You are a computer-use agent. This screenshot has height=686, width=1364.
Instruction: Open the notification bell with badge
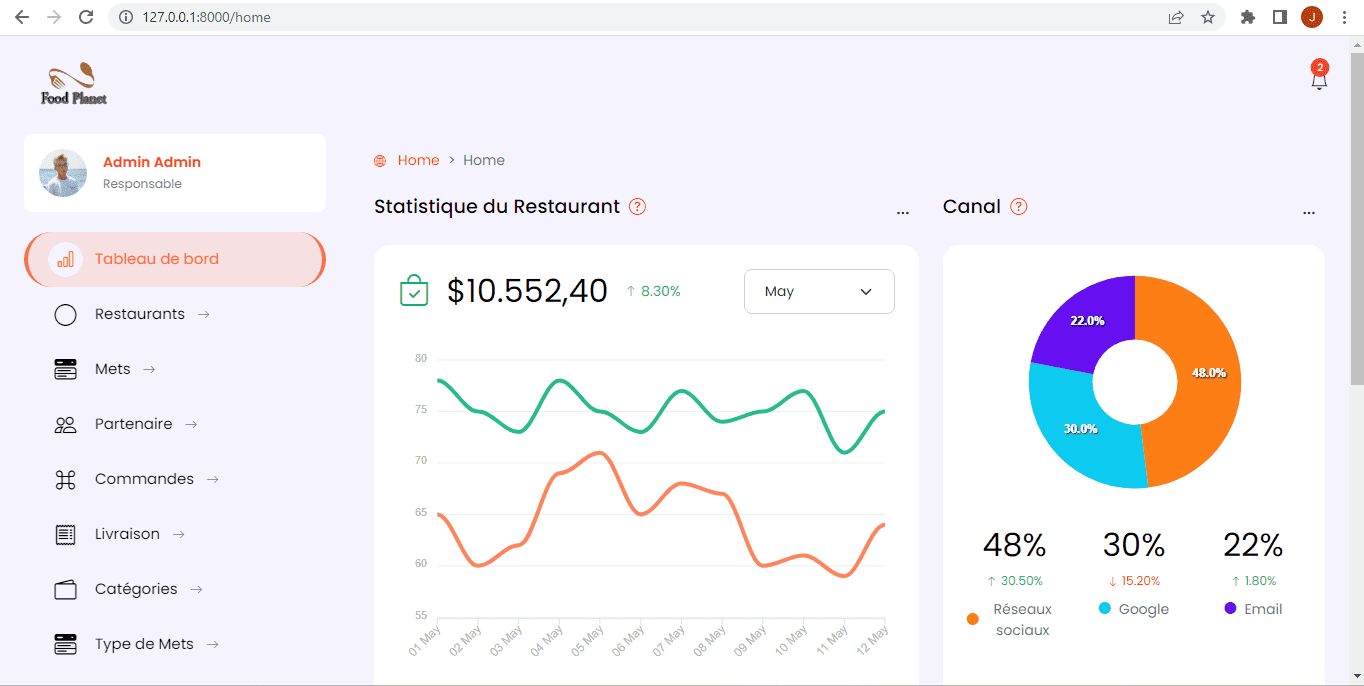(1319, 76)
